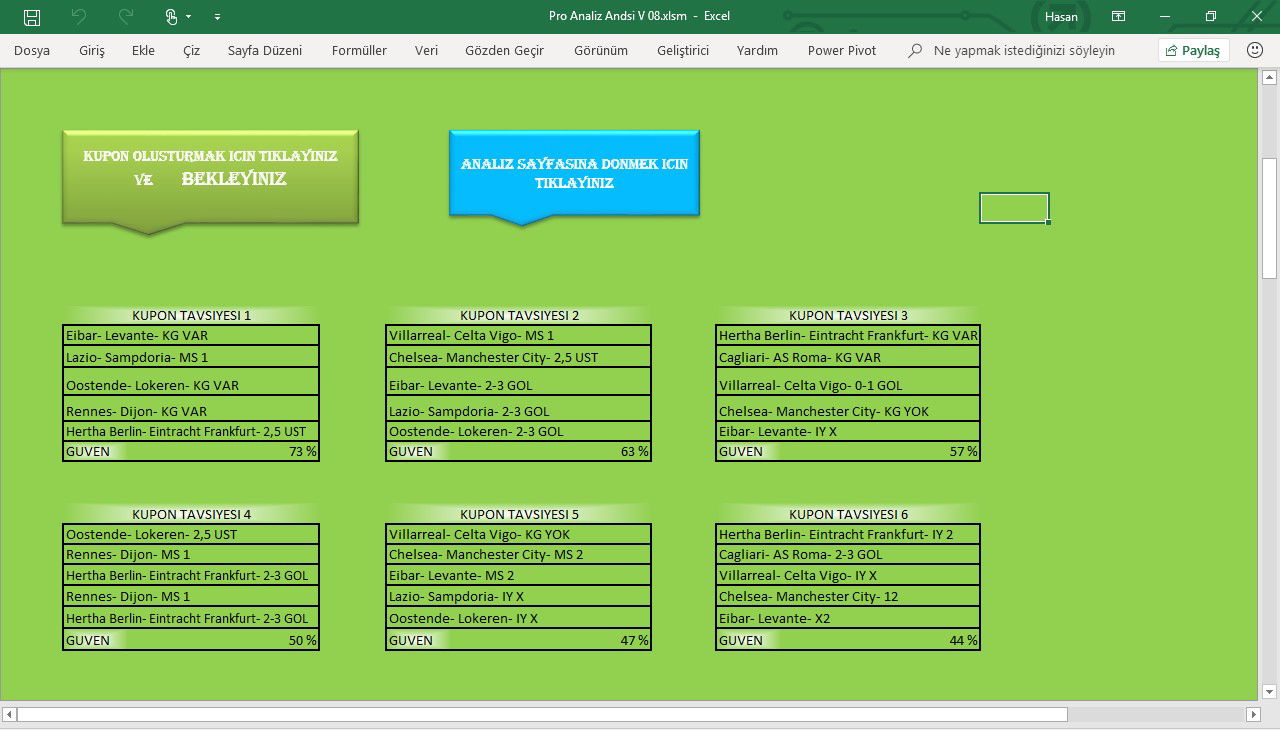Open the Çiz tab
The width and height of the screenshot is (1280, 730).
pyautogui.click(x=191, y=50)
